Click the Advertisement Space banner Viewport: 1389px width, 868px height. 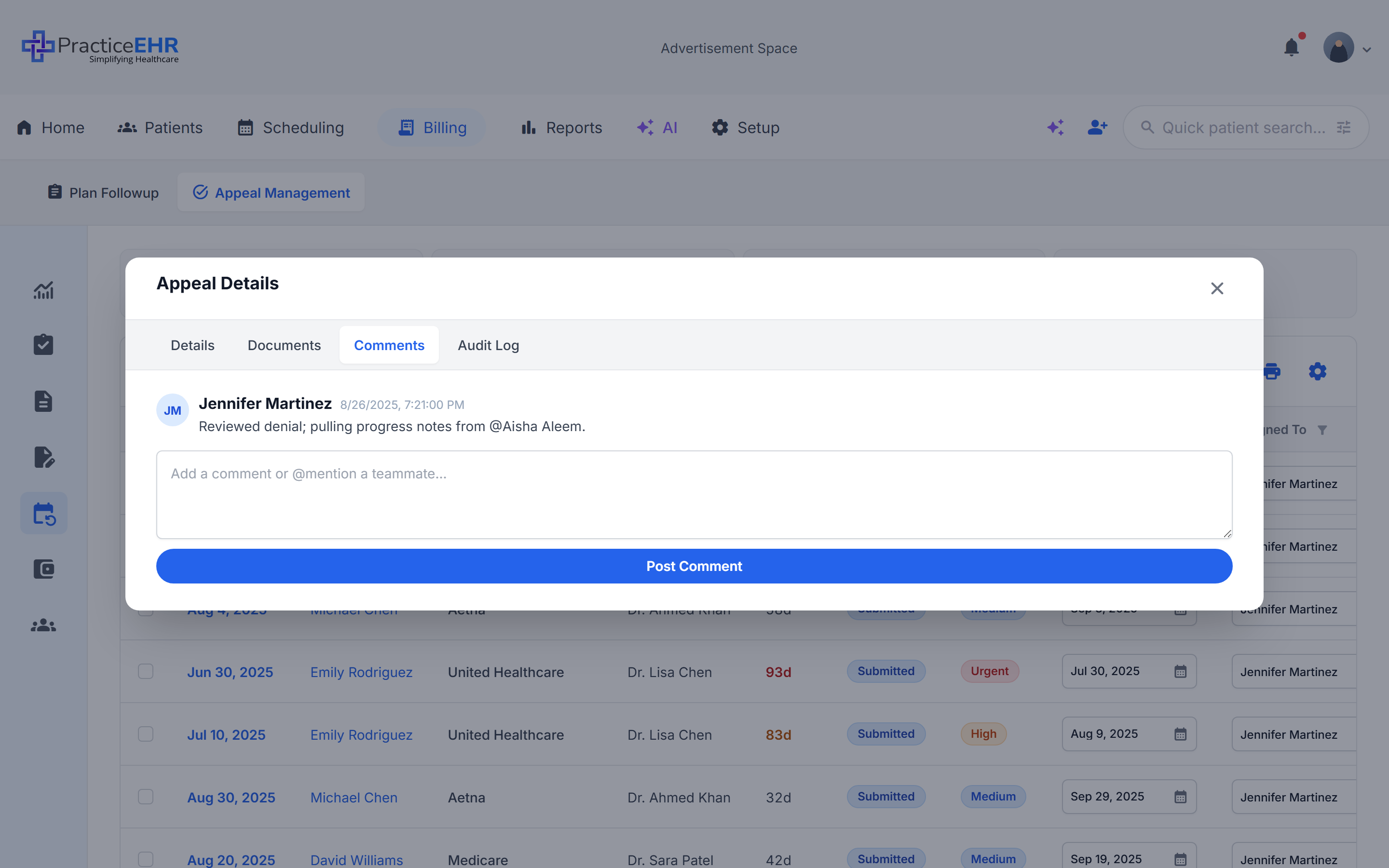(x=728, y=48)
